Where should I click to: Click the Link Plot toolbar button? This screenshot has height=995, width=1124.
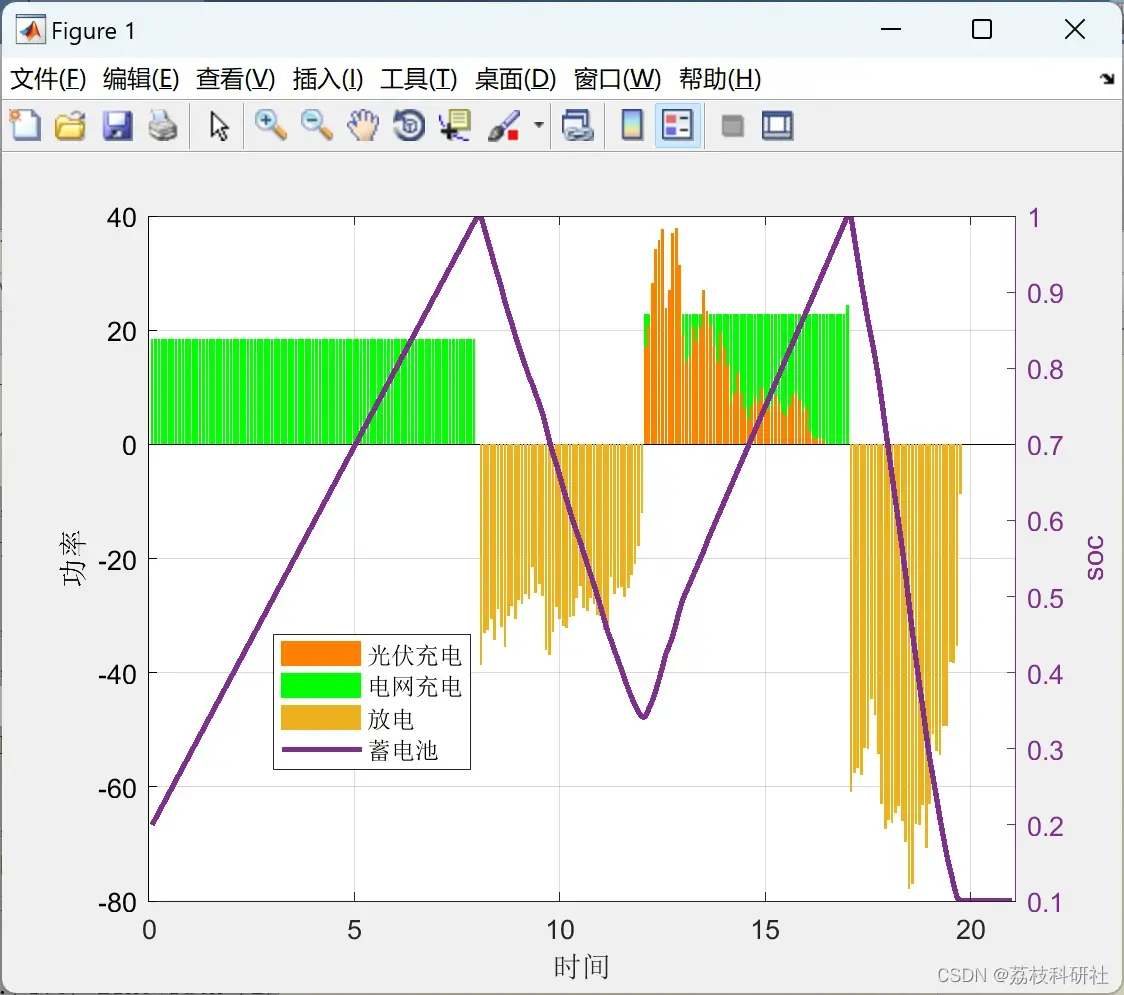(577, 125)
